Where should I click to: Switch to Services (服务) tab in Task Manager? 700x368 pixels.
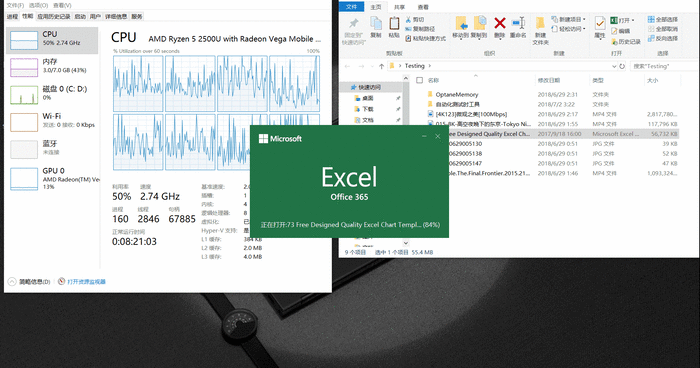[137, 17]
